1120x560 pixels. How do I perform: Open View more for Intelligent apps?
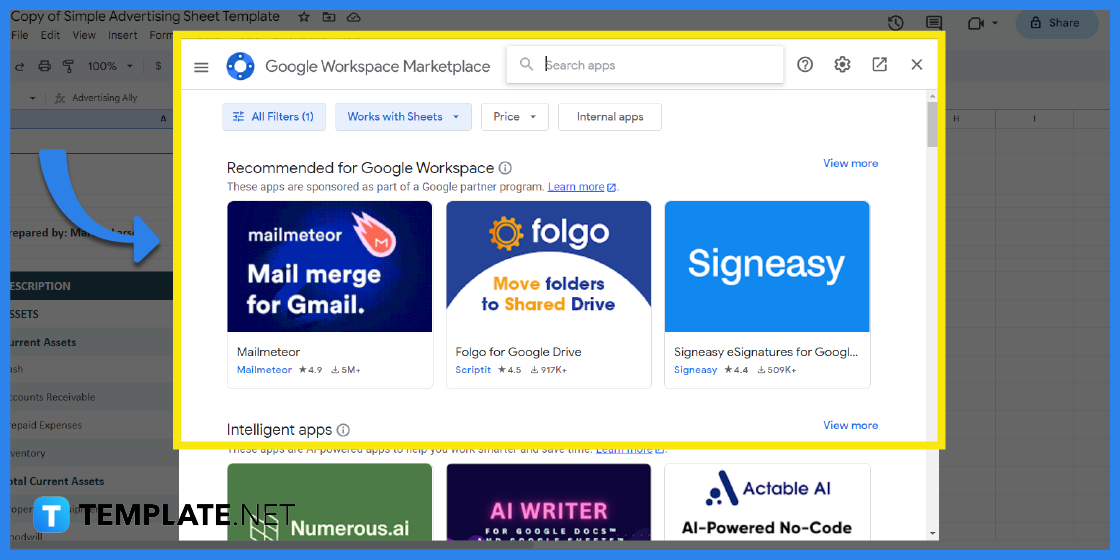pyautogui.click(x=851, y=426)
